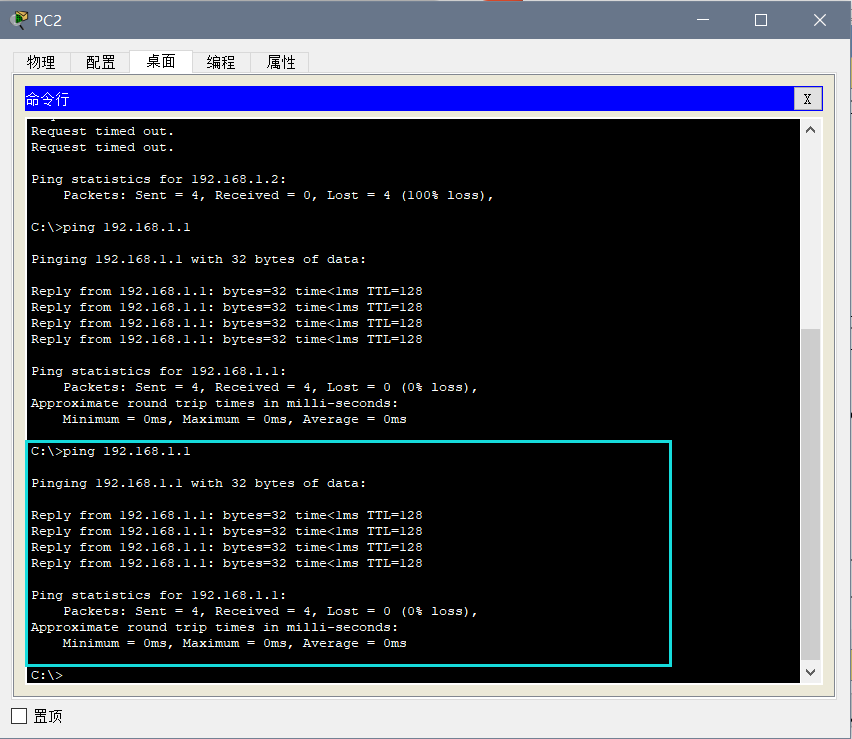Enable the 置顶 checkbox

click(19, 716)
